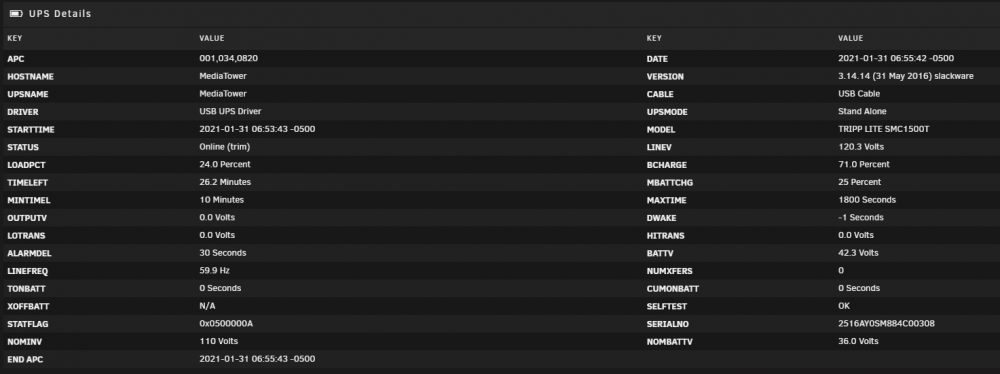The height and width of the screenshot is (374, 1000).
Task: Select the UPS Details panel title
Action: (60, 13)
